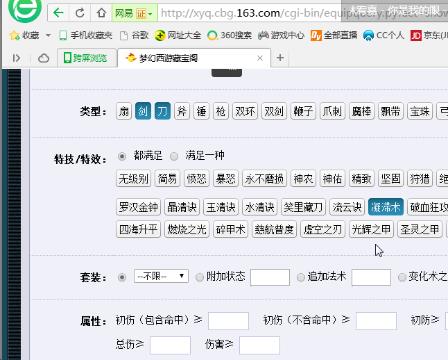The width and height of the screenshot is (448, 360).
Task: Open the 网易 site certificate badge
Action: (134, 13)
